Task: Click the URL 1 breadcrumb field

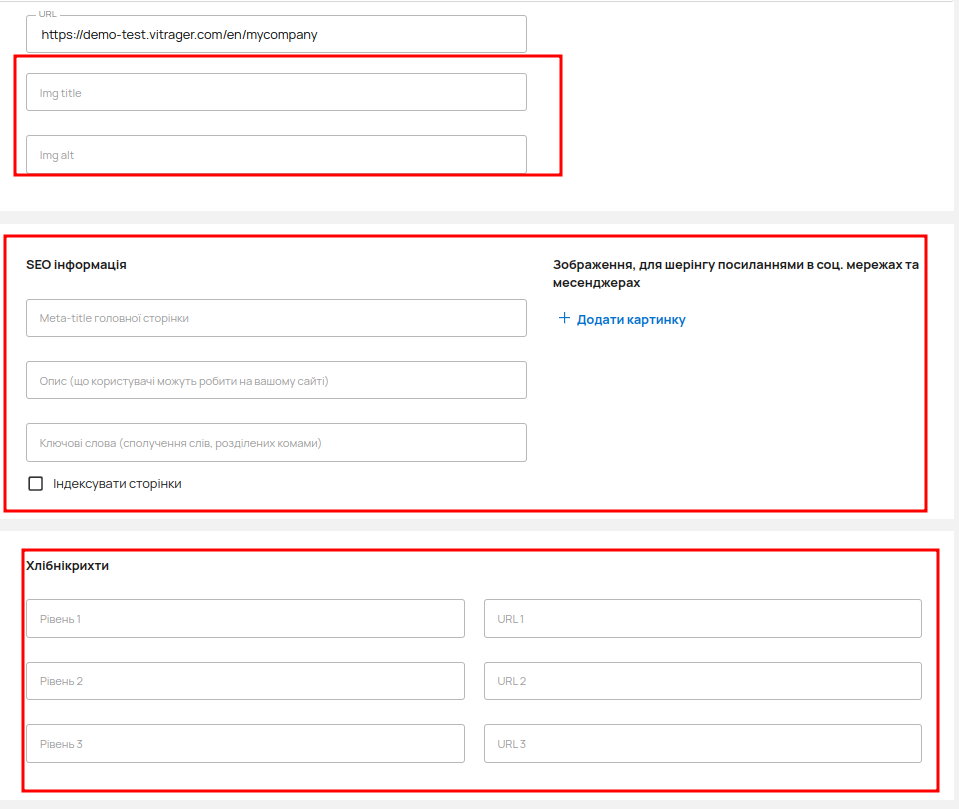Action: point(702,619)
